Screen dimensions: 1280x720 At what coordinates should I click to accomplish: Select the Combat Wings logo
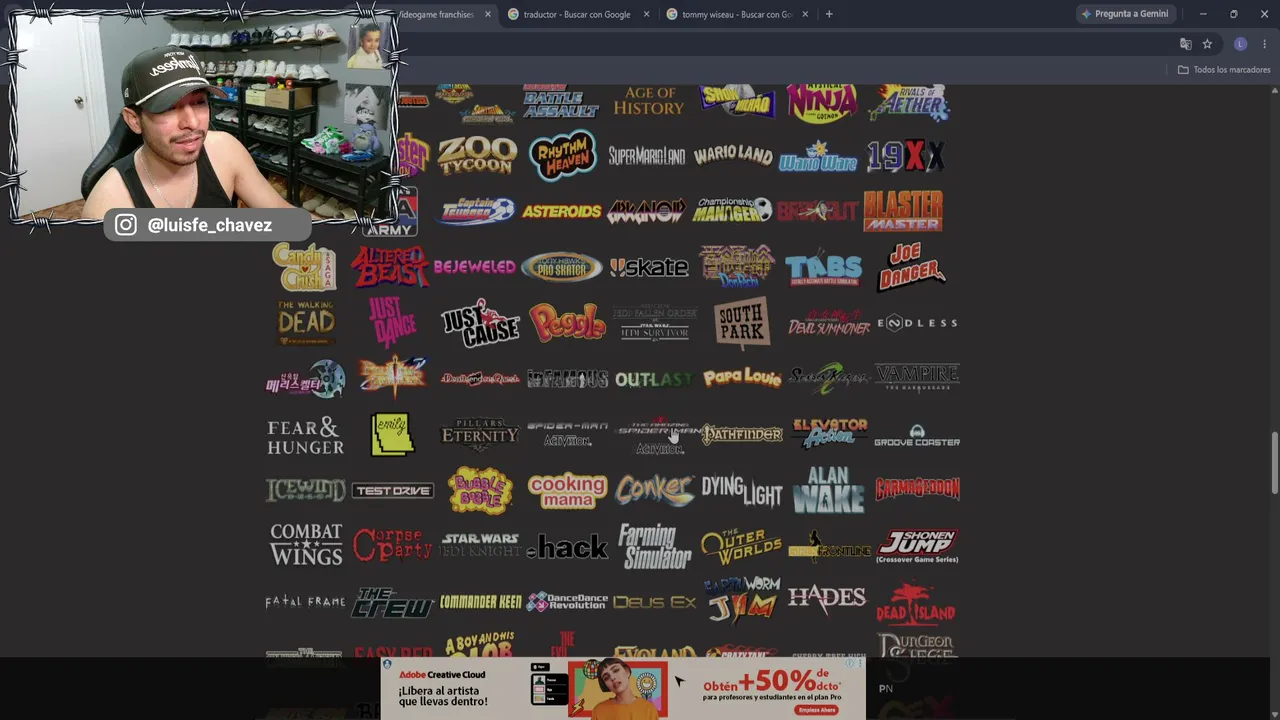click(x=306, y=545)
